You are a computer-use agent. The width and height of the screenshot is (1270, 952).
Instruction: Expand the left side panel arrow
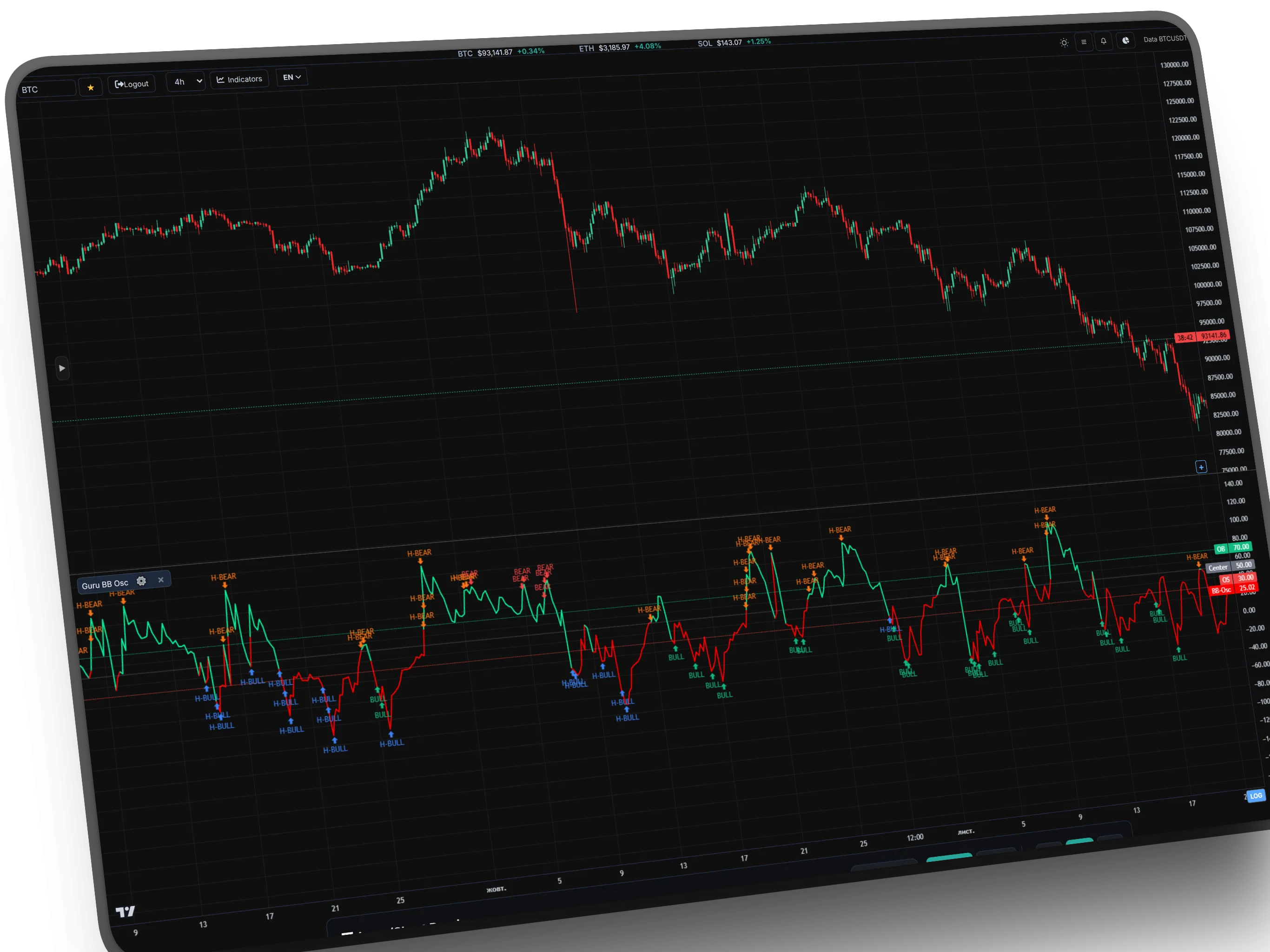pyautogui.click(x=62, y=368)
